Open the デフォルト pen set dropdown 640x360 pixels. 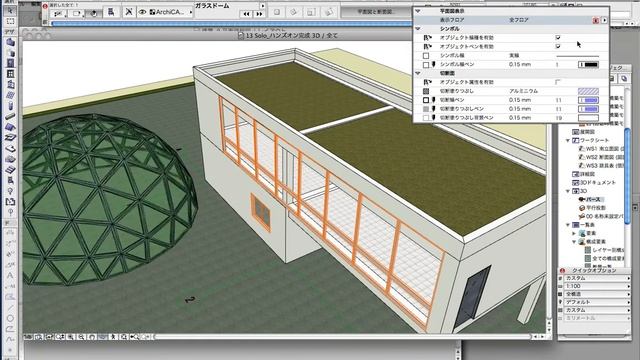coord(597,302)
